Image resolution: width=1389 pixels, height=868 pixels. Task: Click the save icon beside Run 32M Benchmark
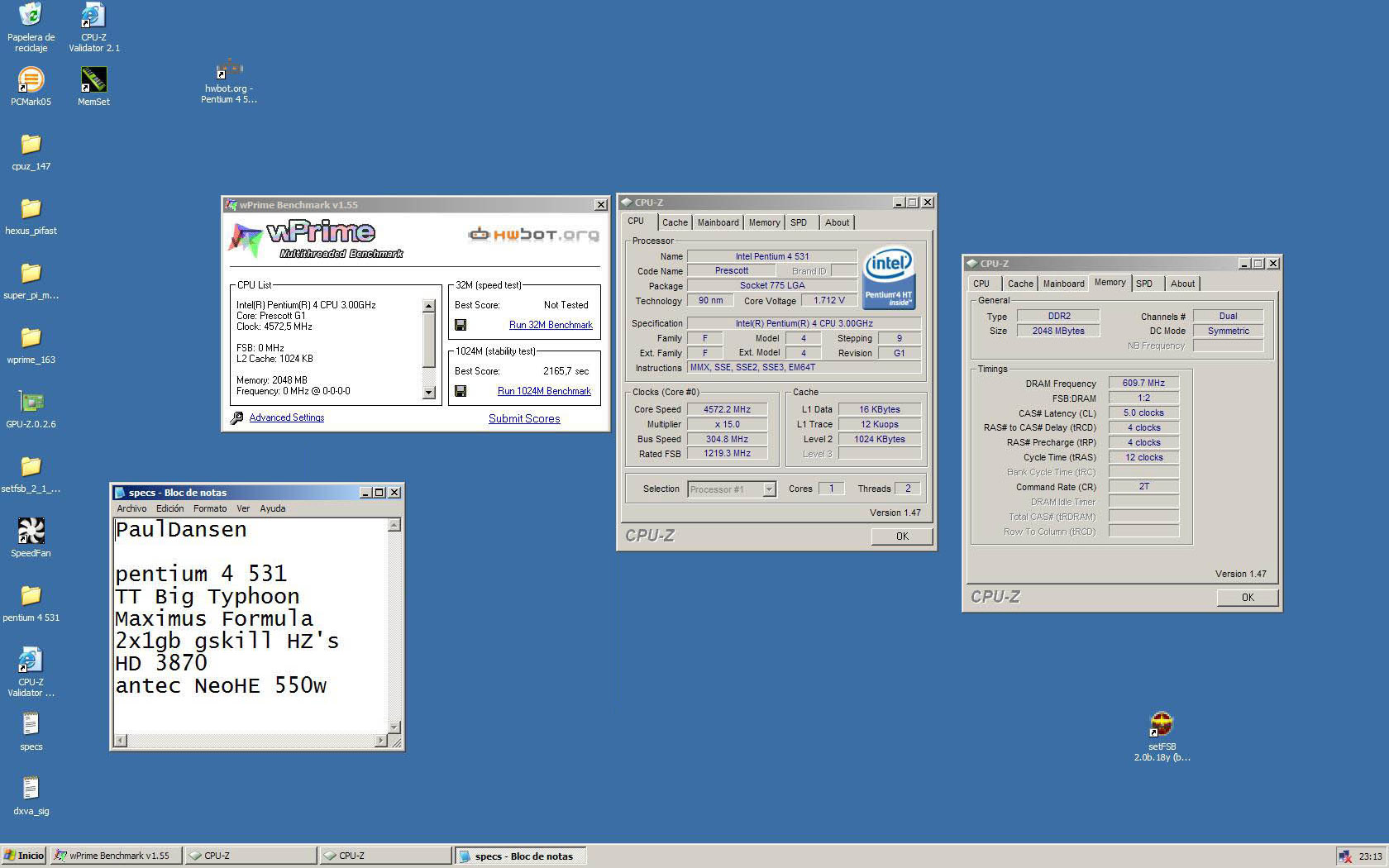pos(461,325)
